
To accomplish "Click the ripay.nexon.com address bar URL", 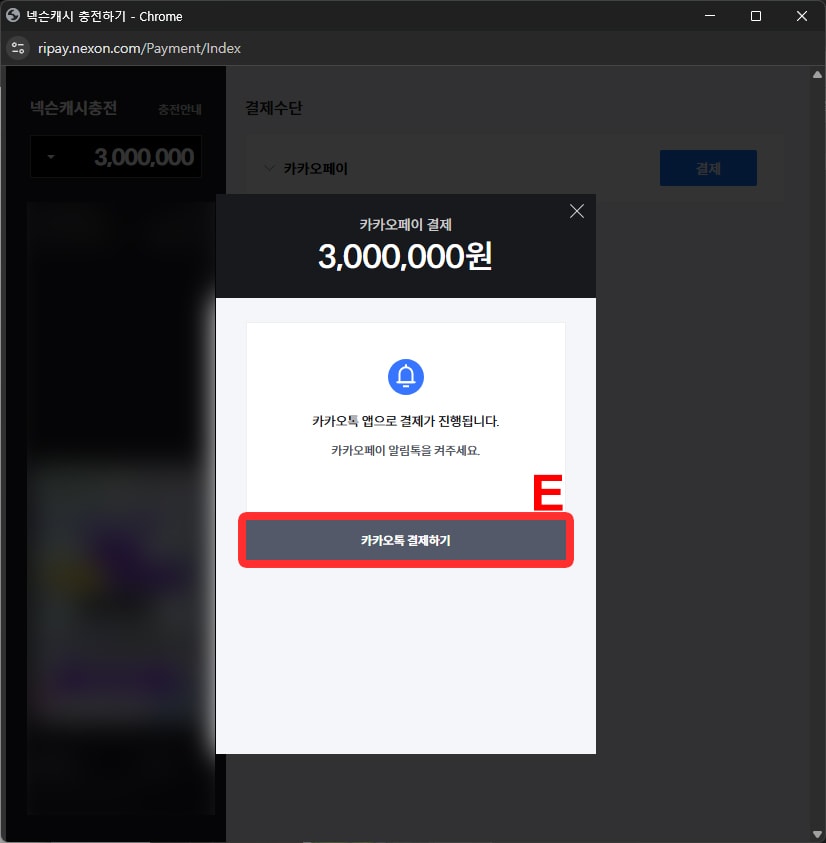I will point(139,48).
